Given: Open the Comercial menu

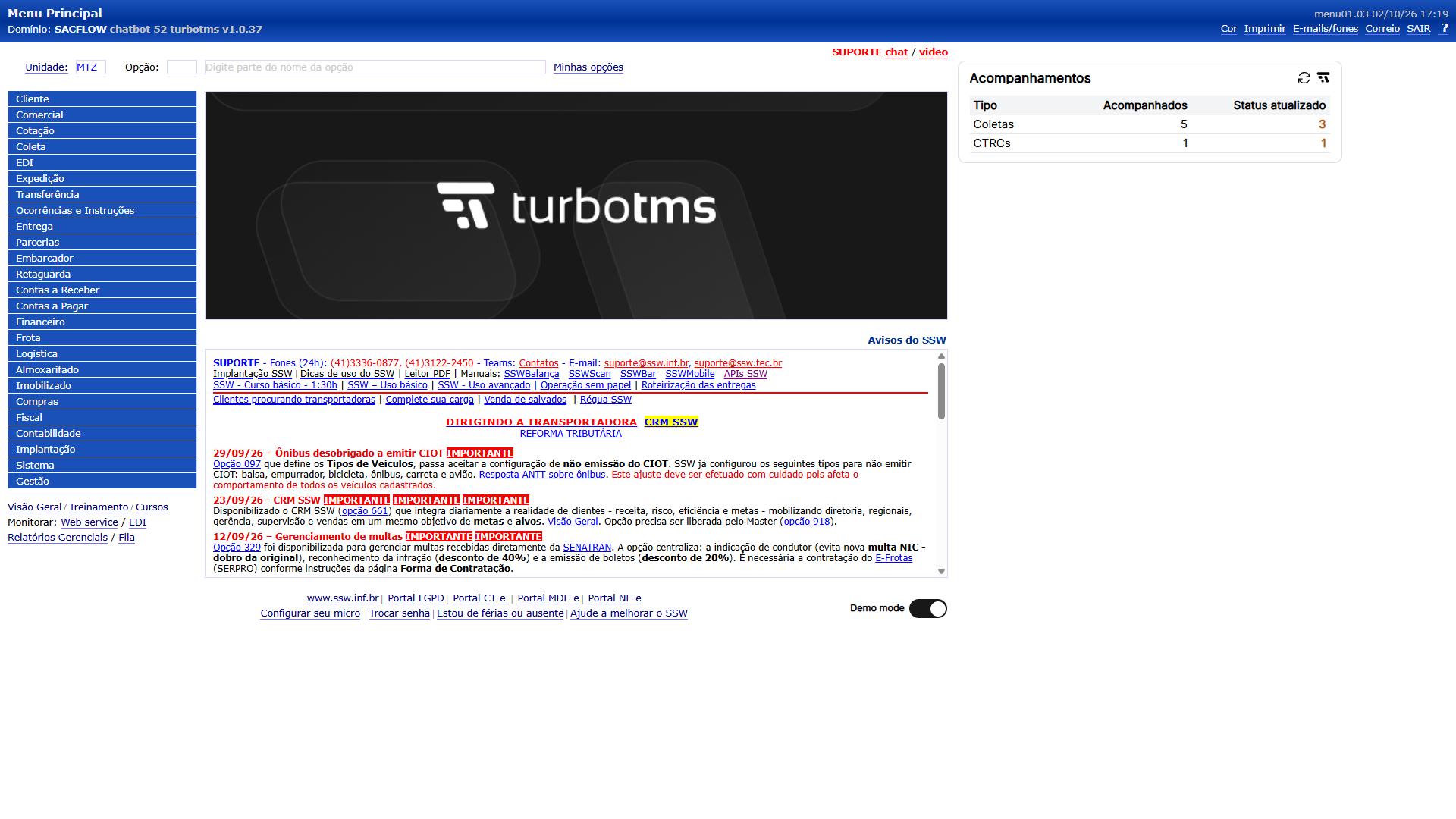Looking at the screenshot, I should pyautogui.click(x=102, y=115).
